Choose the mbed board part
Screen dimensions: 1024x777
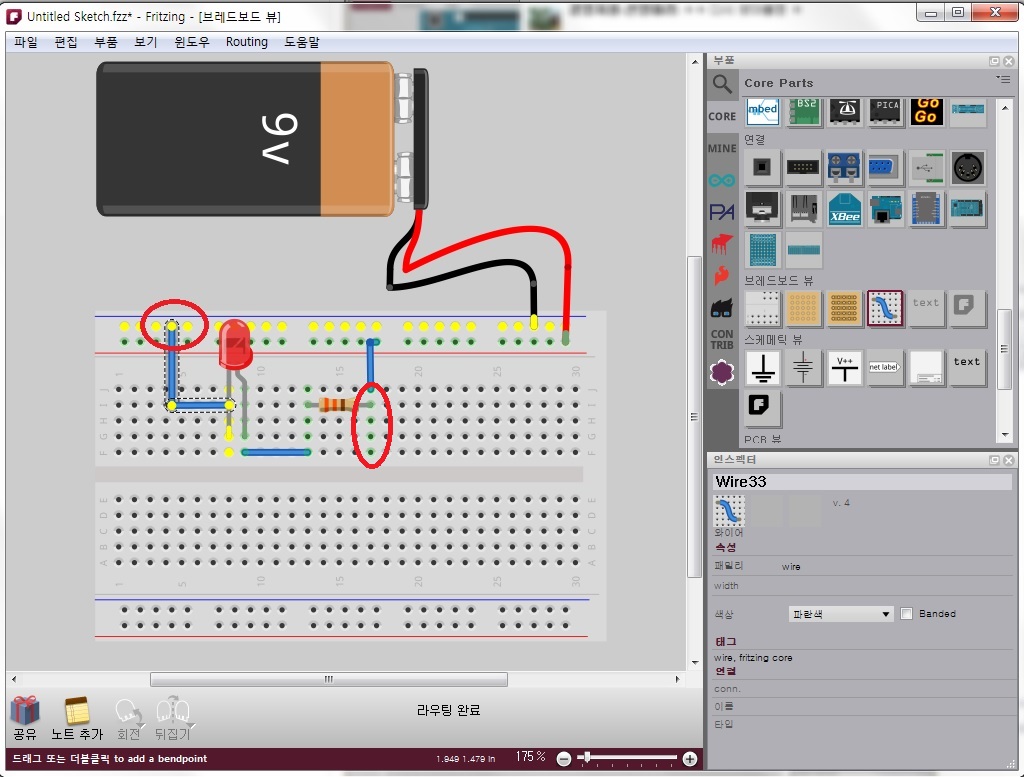763,111
